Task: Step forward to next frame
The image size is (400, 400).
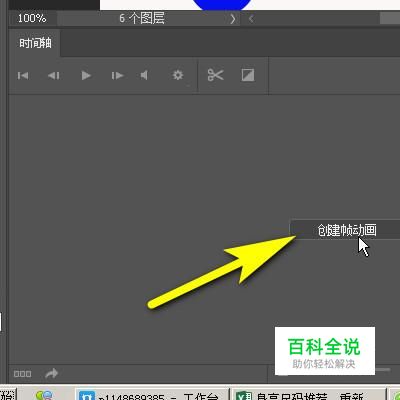Action: pos(117,76)
